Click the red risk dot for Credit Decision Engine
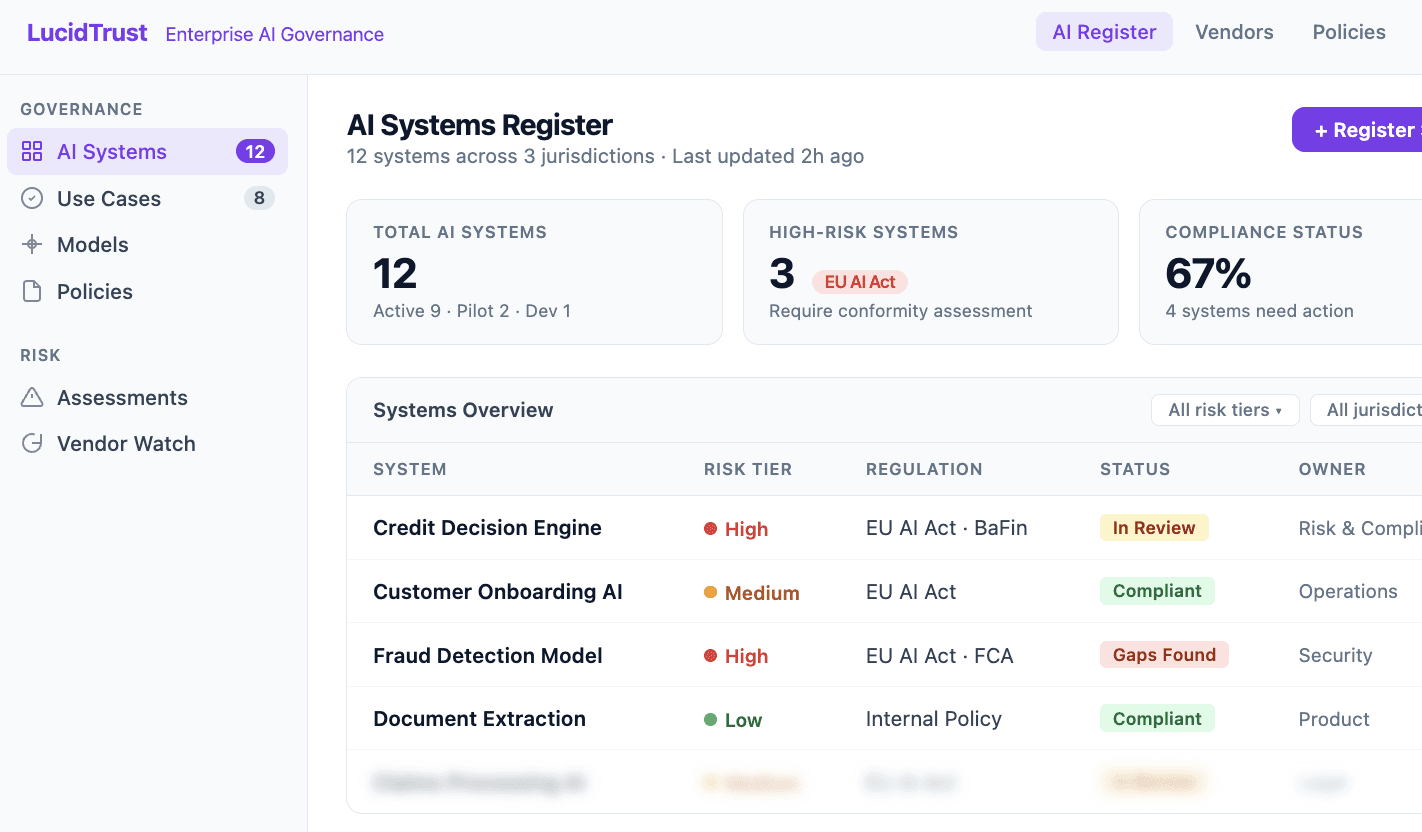Image resolution: width=1422 pixels, height=832 pixels. 710,529
